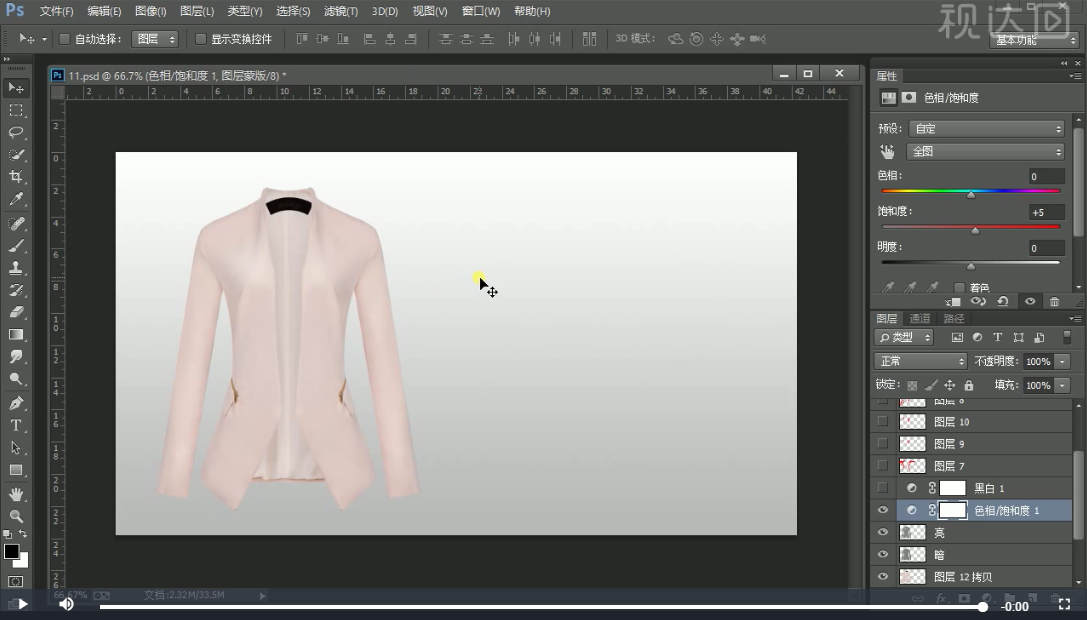Hide the 亮 layer
This screenshot has height=620, width=1087.
point(882,532)
